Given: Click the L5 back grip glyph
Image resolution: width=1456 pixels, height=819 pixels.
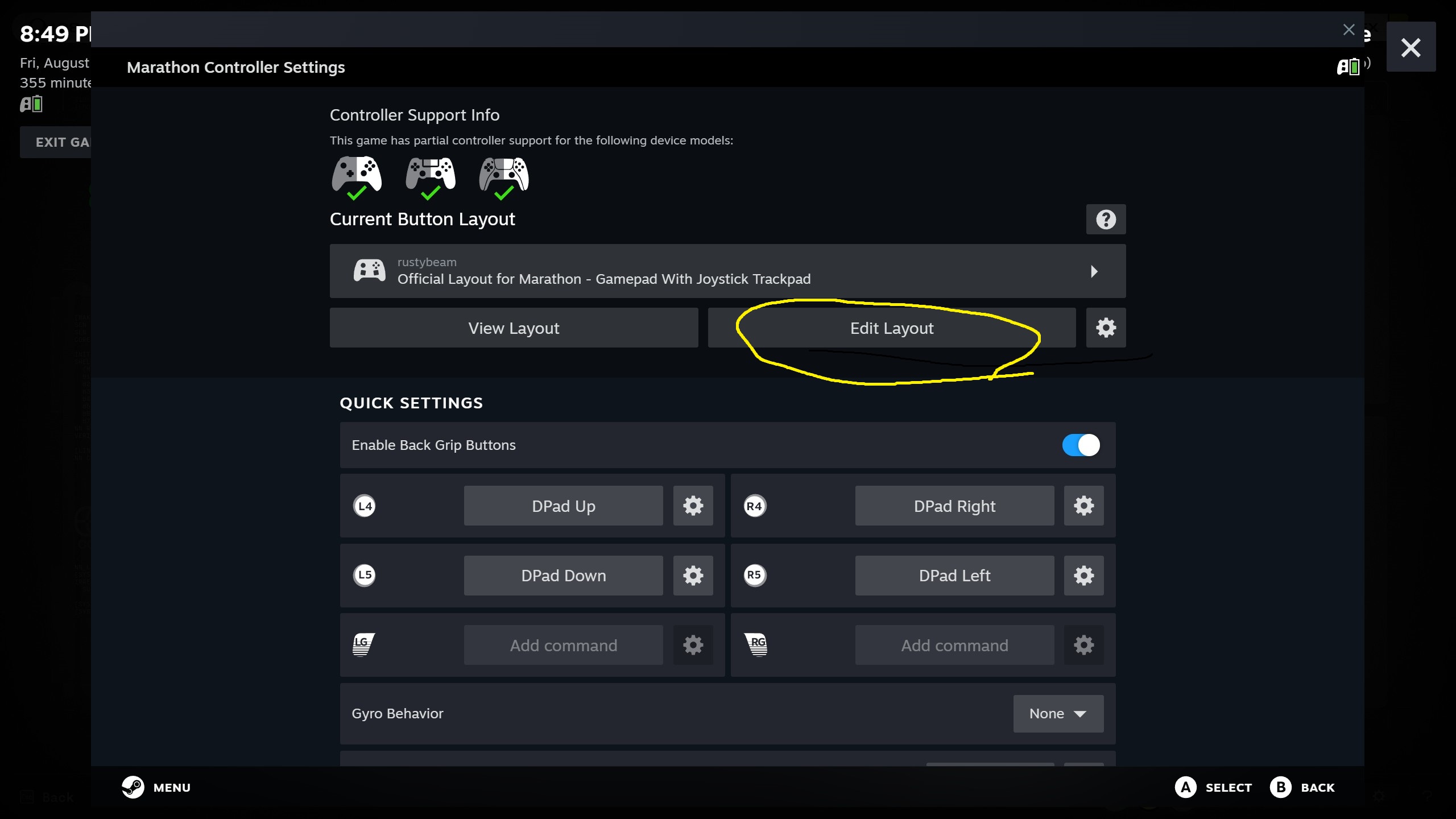Looking at the screenshot, I should [365, 575].
